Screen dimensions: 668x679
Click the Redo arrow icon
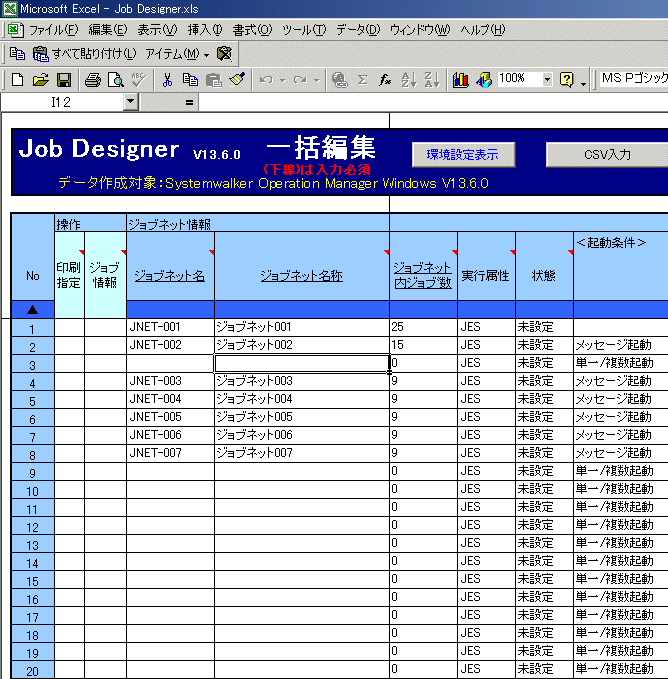(x=300, y=80)
